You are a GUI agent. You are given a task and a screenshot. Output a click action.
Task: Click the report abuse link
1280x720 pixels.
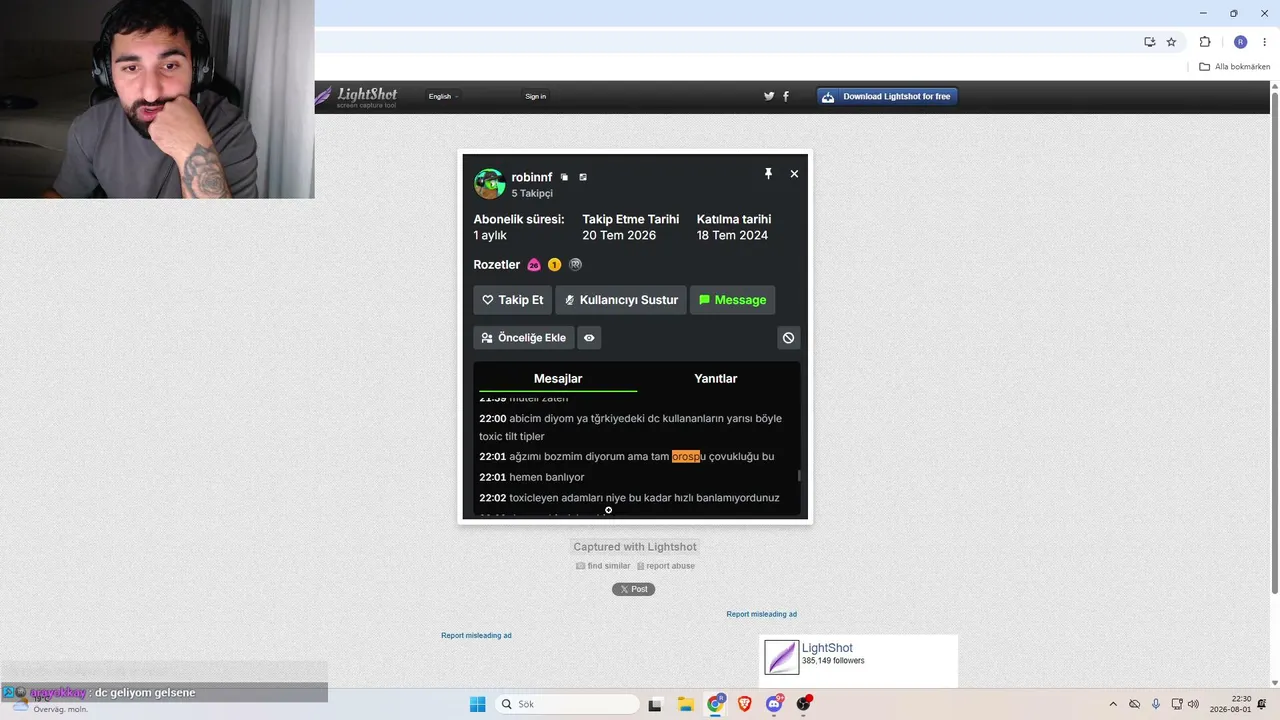666,566
